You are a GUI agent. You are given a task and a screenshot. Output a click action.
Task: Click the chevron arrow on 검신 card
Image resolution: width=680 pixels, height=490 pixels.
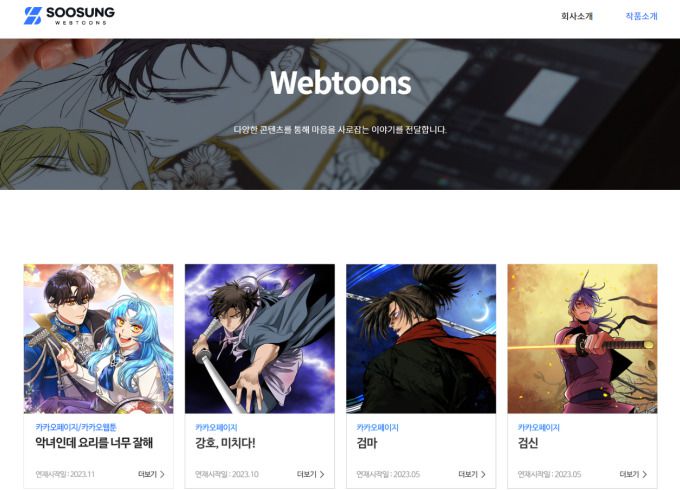[x=644, y=474]
